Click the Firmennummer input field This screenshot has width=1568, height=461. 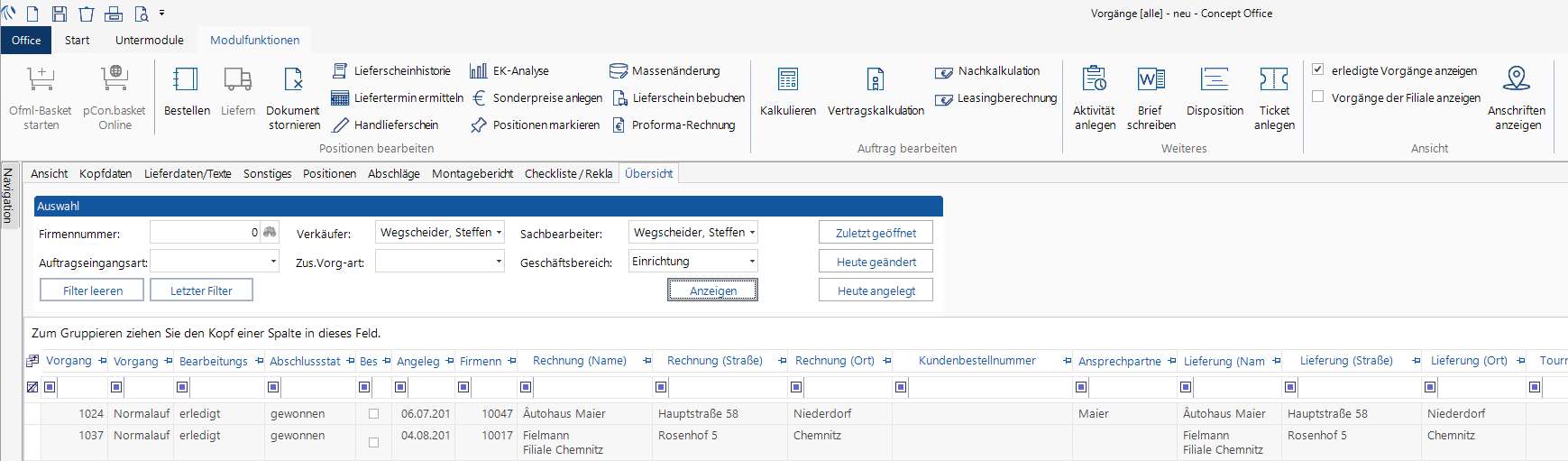coord(206,233)
